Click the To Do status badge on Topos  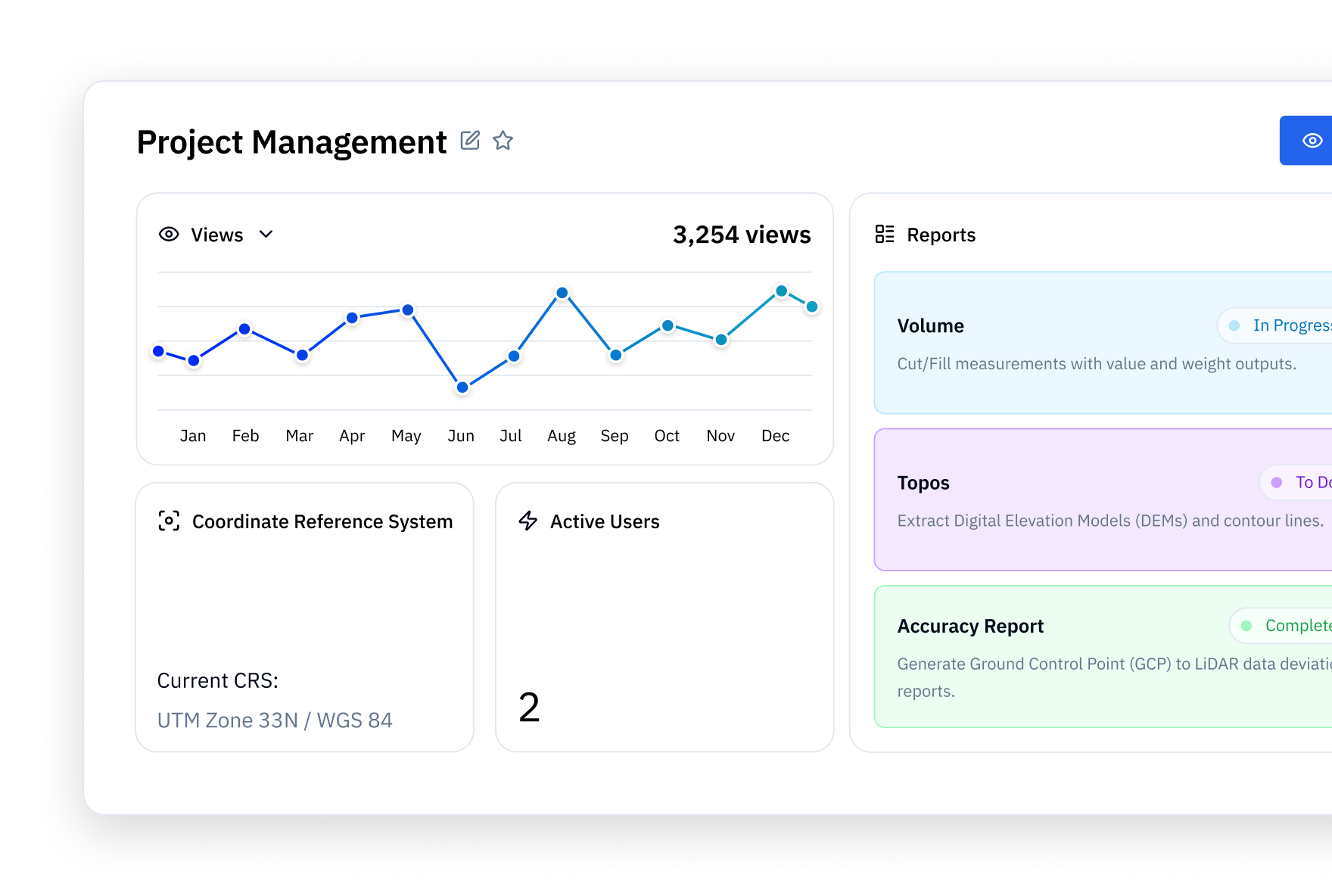click(1296, 482)
